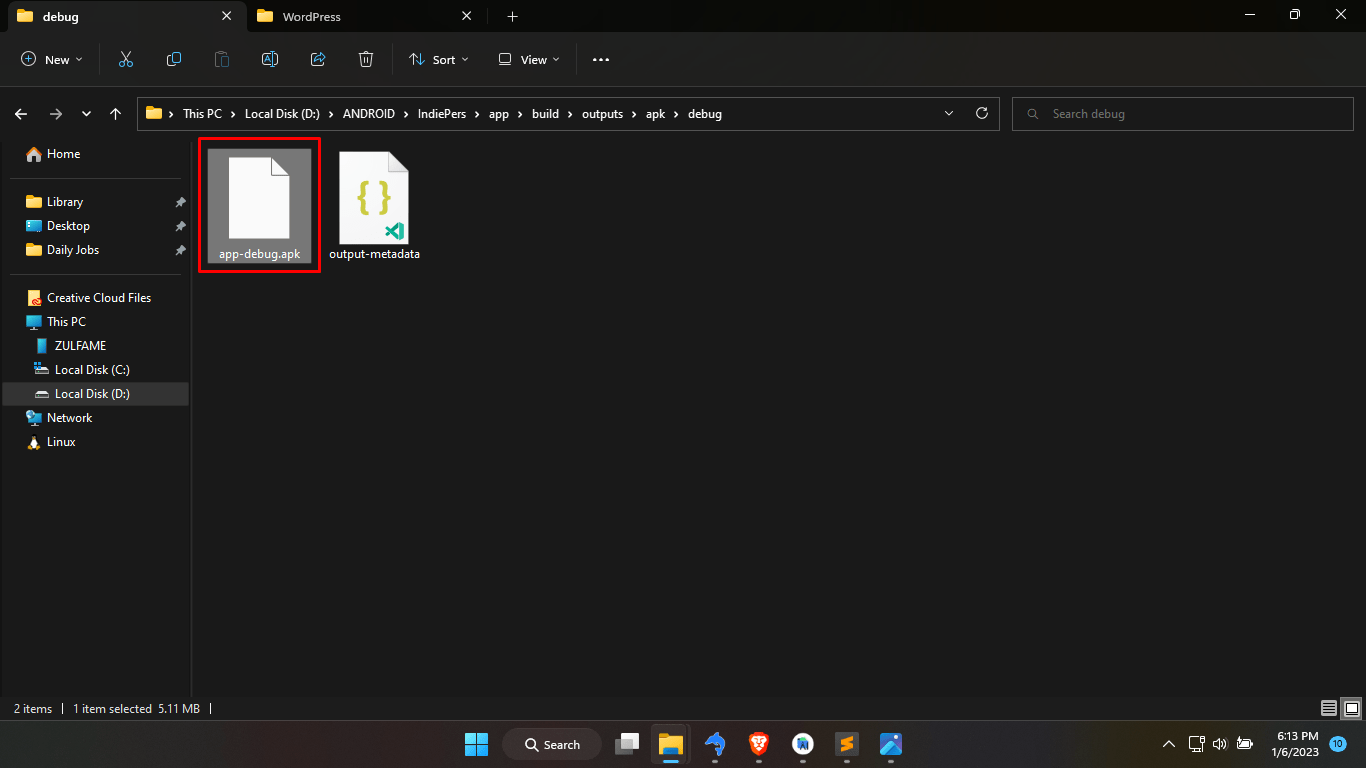The image size is (1366, 768).
Task: Open the View dropdown
Action: pyautogui.click(x=527, y=59)
